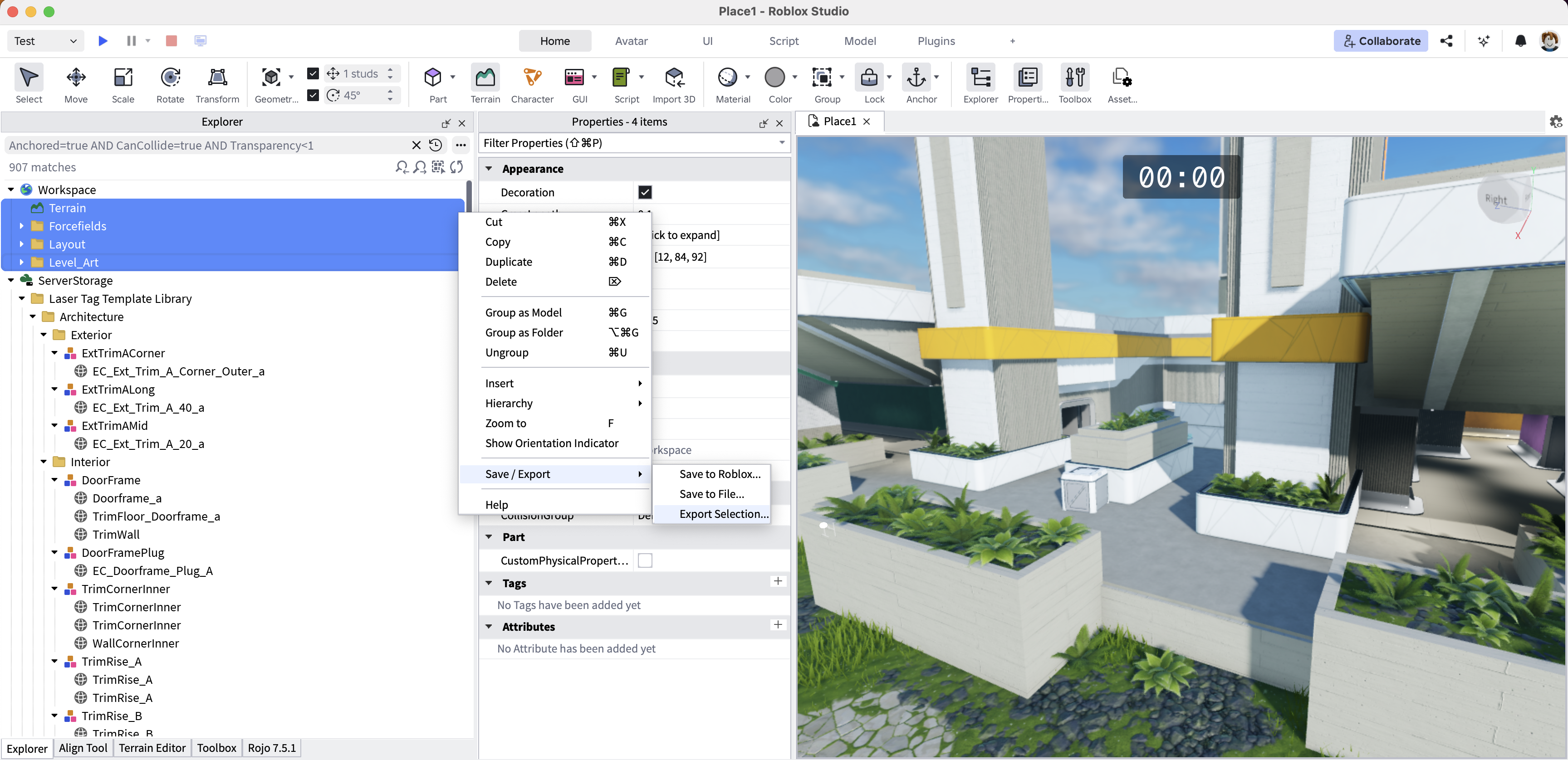This screenshot has width=1568, height=760.
Task: Open the Part type dropdown arrow
Action: (x=453, y=77)
